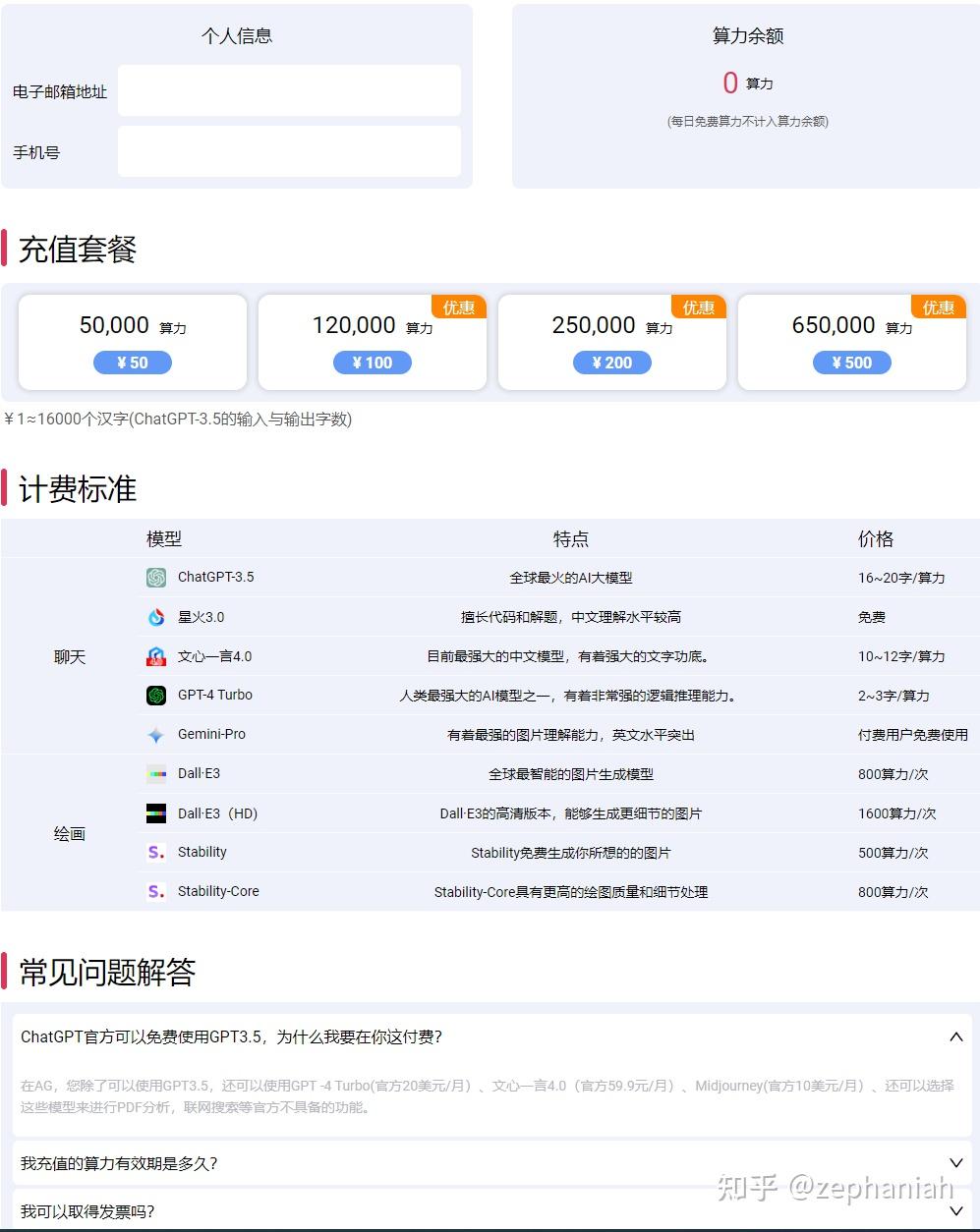Click the 500算力/次 price
This screenshot has height=1232, width=980.
point(894,853)
